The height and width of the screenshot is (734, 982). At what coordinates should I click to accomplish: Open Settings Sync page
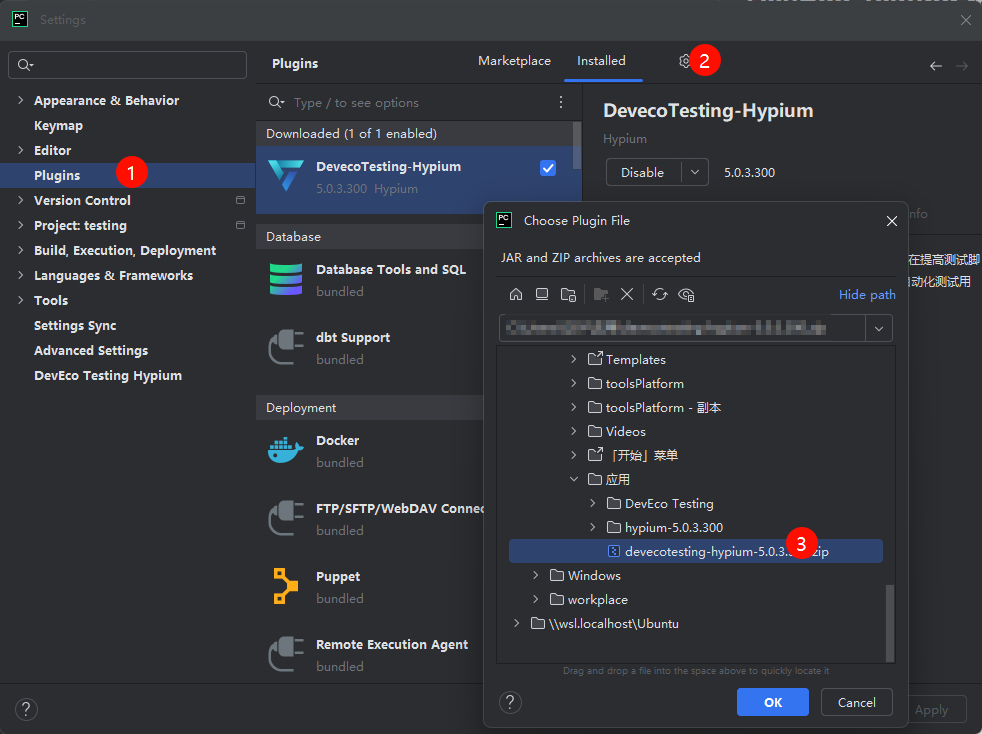coord(75,326)
